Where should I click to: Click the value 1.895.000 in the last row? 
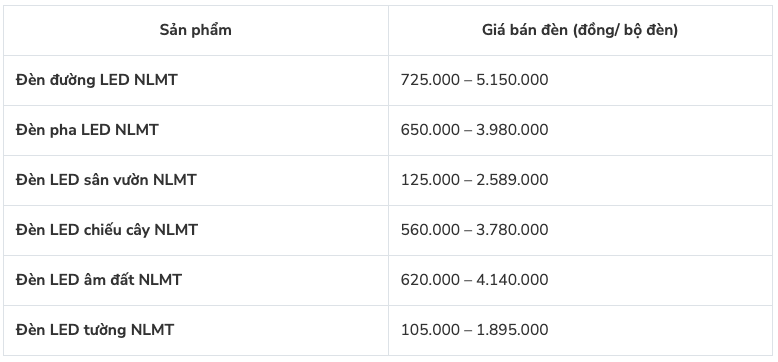(512, 330)
